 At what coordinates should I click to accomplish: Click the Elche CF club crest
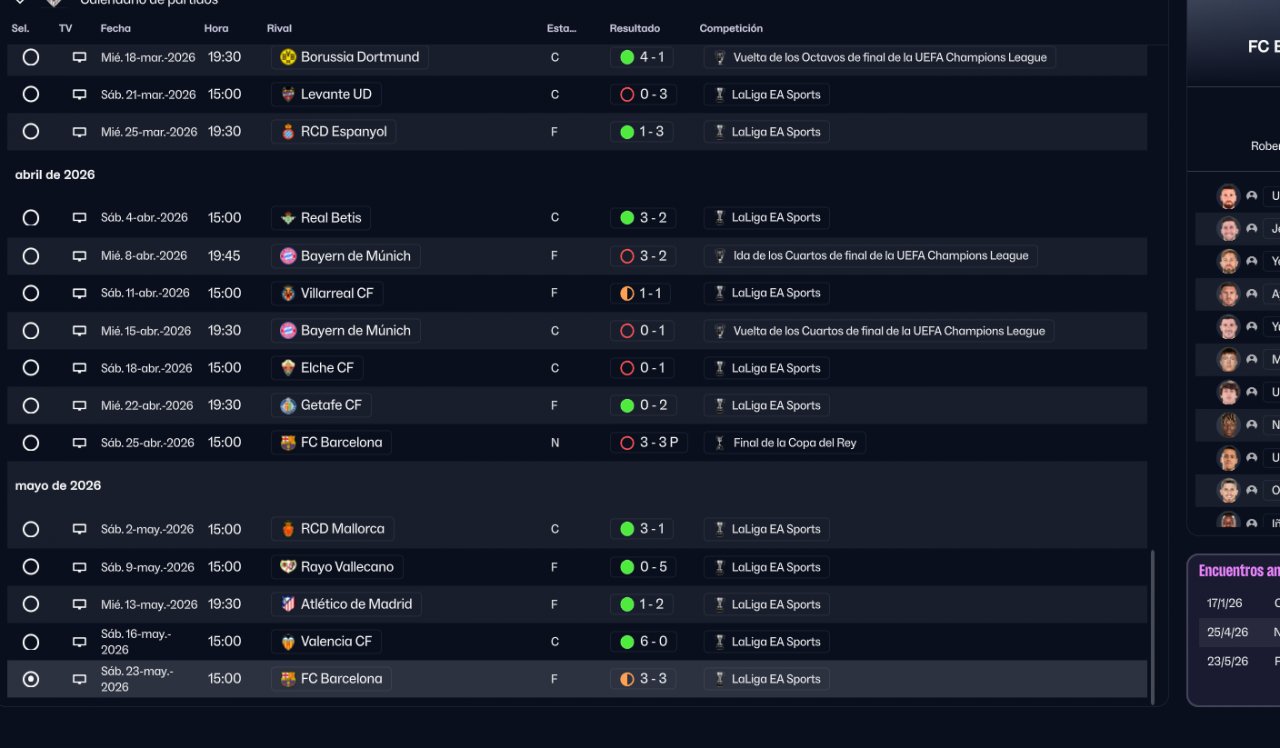tap(288, 368)
